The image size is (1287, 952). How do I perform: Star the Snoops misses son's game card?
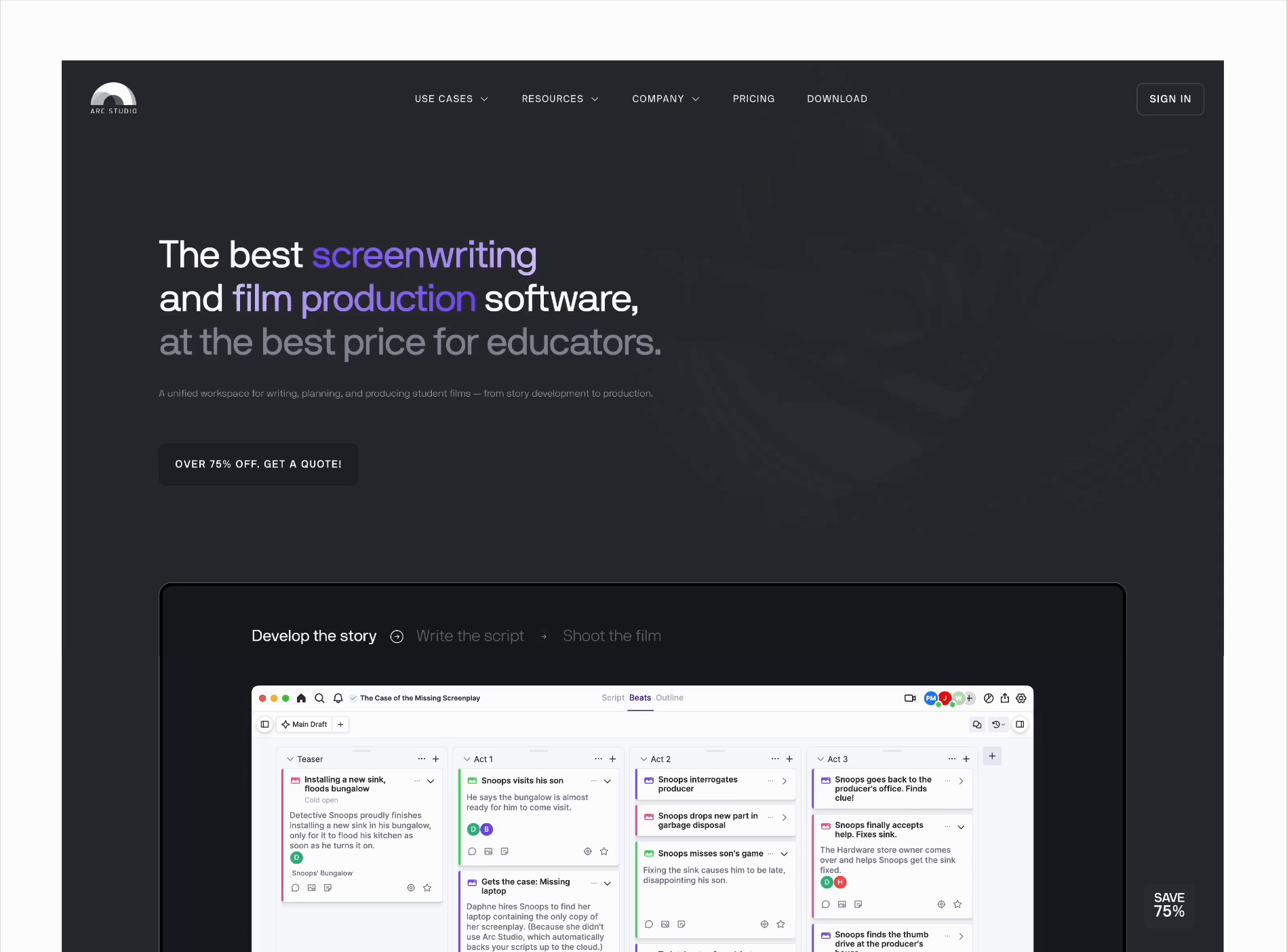pyautogui.click(x=780, y=924)
